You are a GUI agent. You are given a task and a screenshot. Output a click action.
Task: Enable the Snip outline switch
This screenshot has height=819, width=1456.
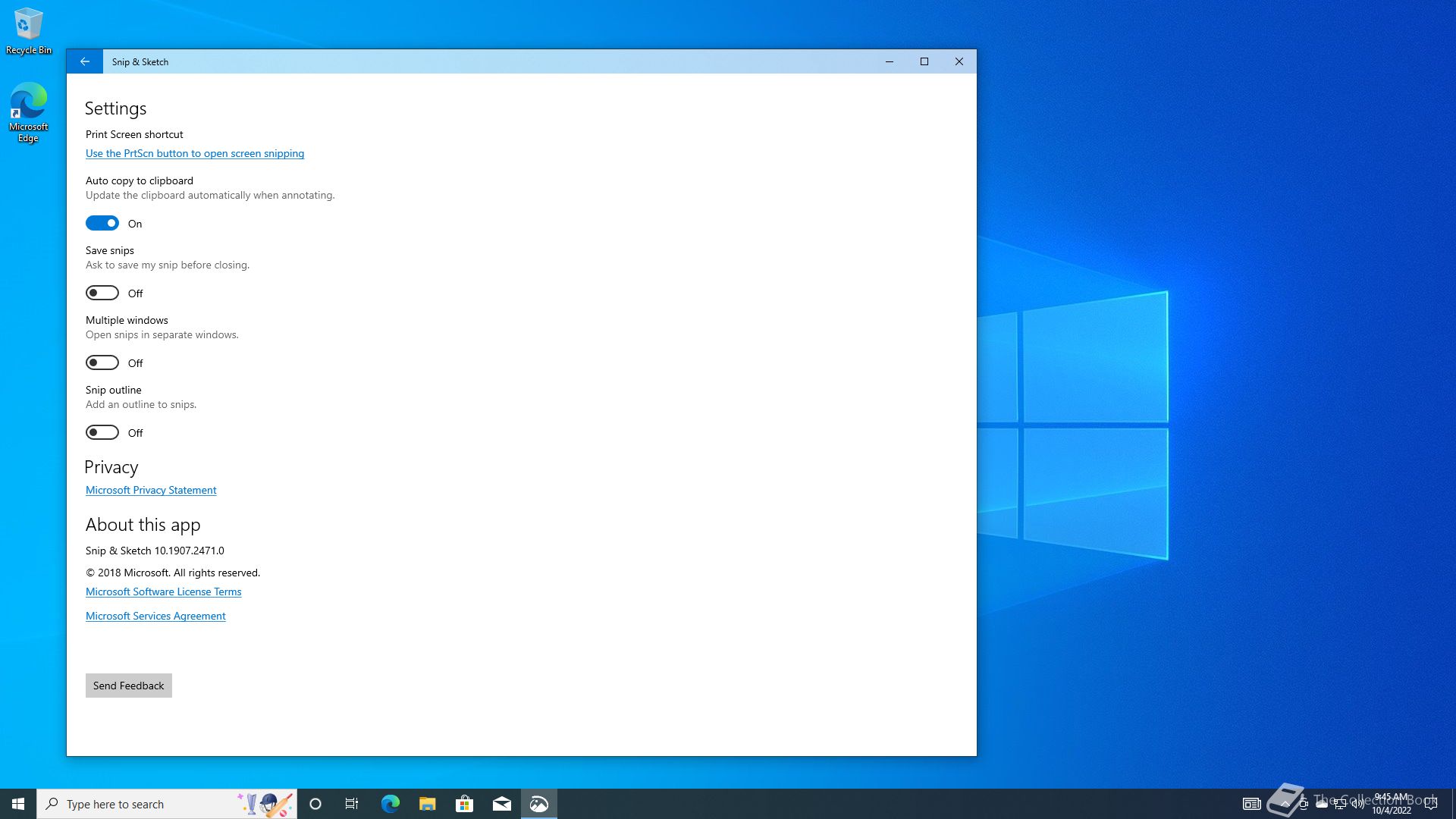[x=102, y=432]
